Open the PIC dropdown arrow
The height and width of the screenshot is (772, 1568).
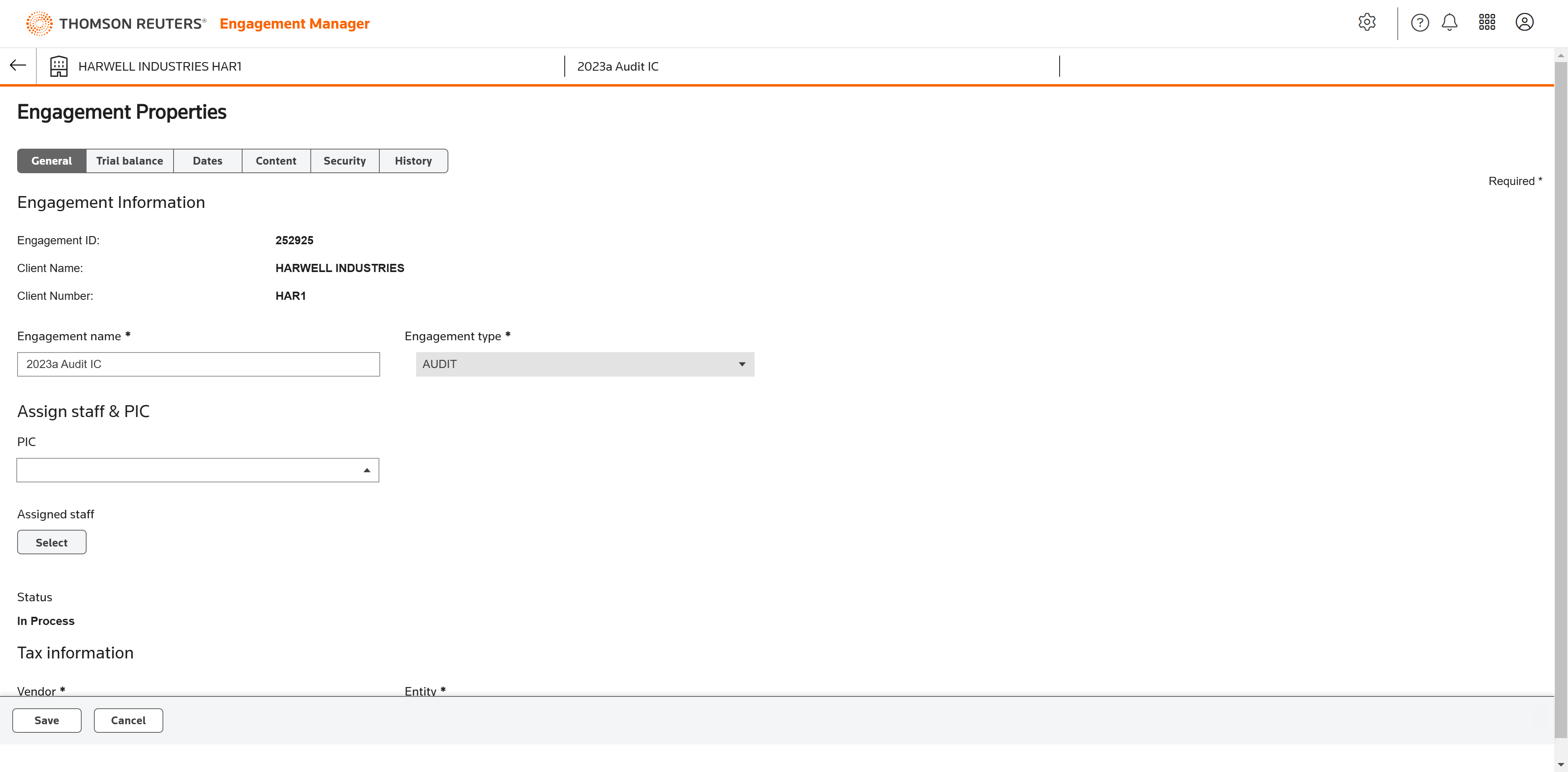[x=366, y=470]
